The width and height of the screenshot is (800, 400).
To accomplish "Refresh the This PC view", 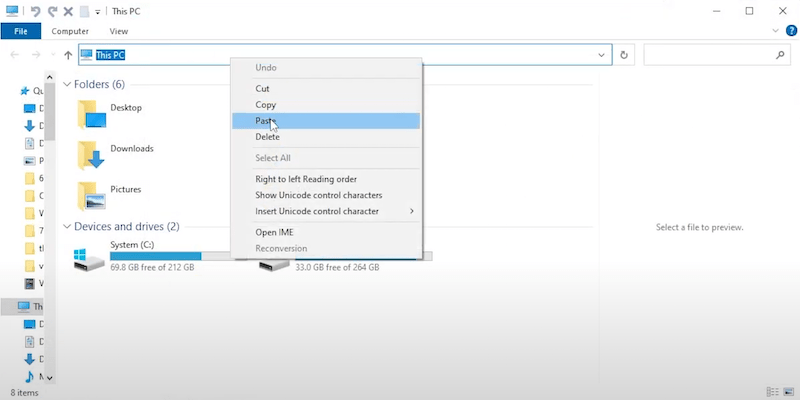I will click(623, 55).
